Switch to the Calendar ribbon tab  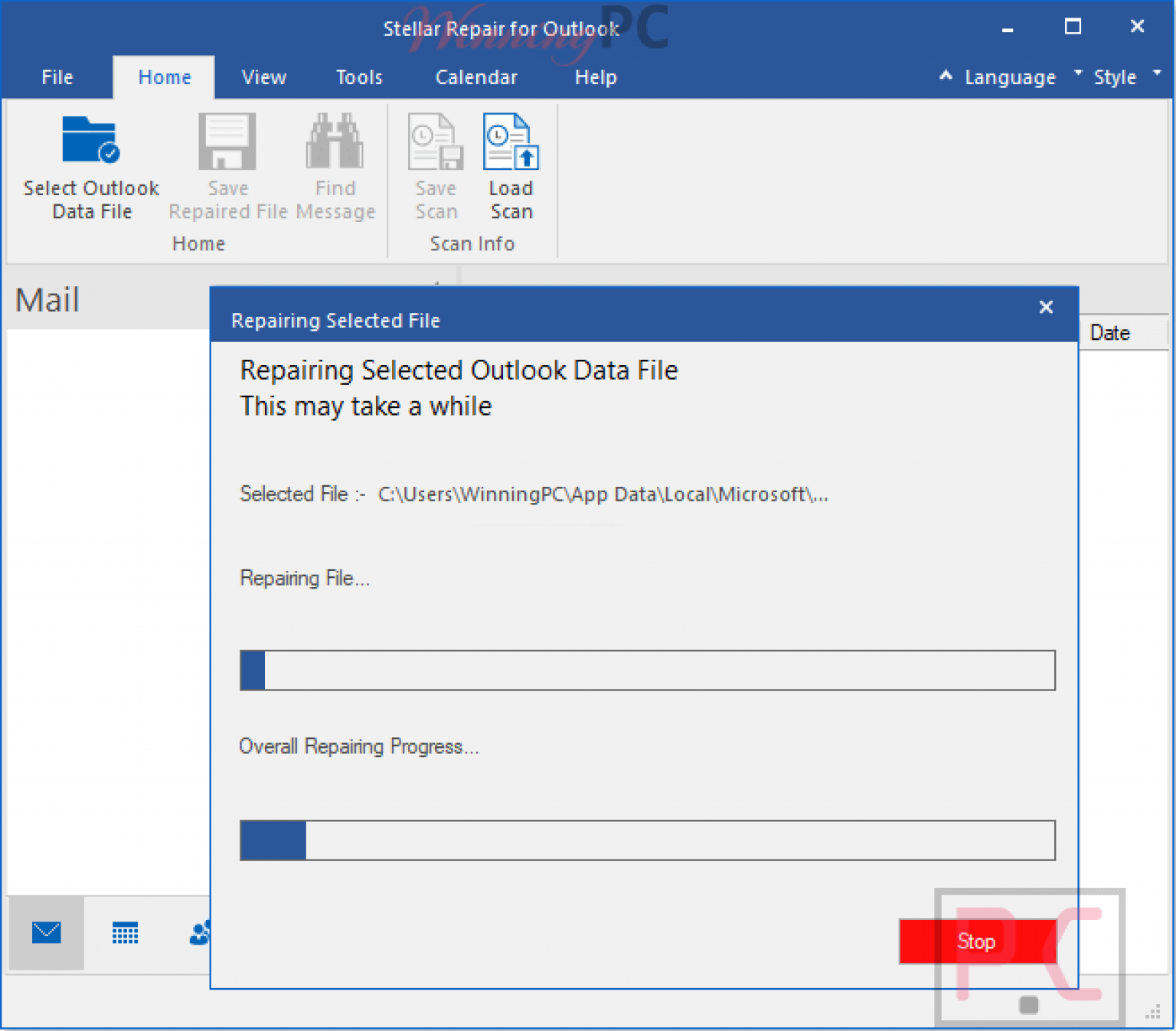pos(476,77)
